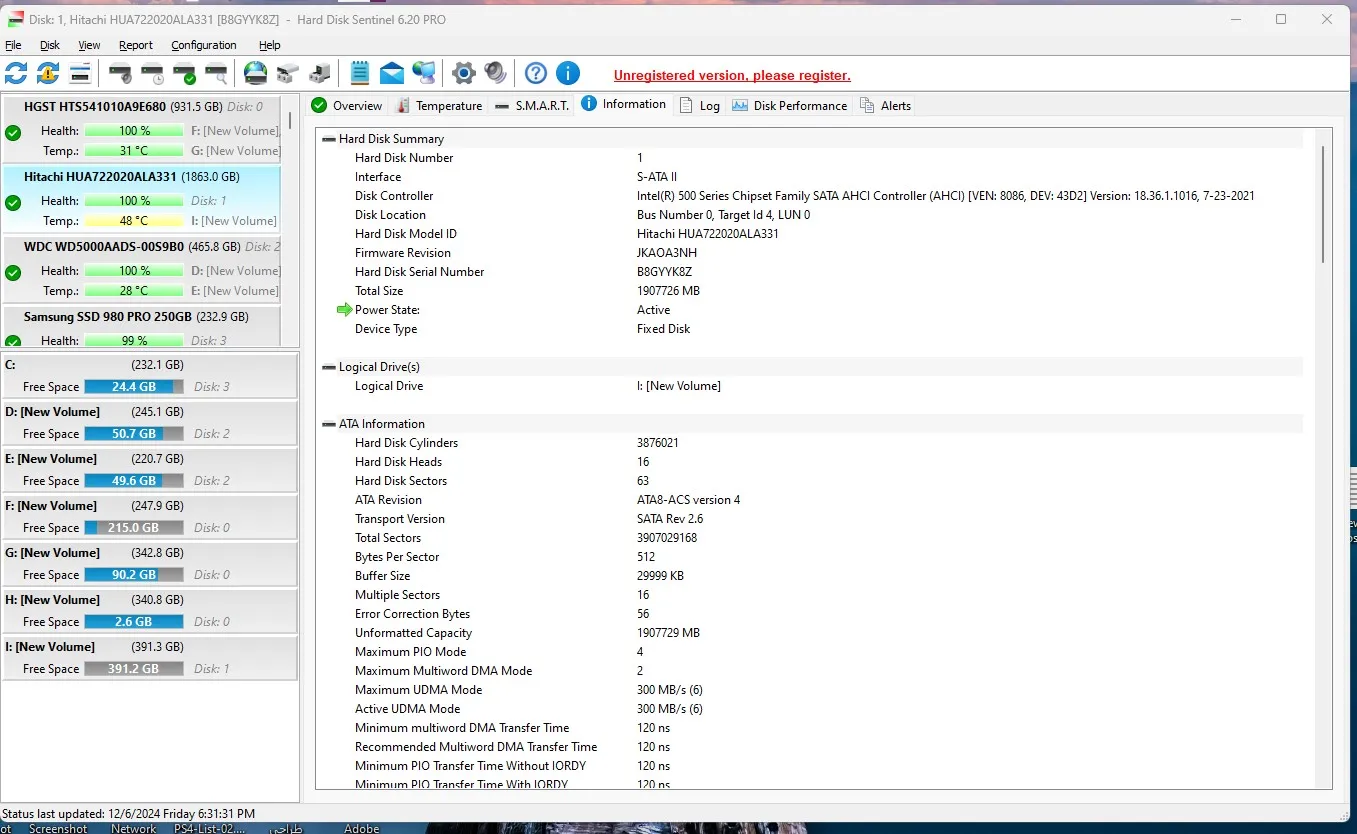
Task: Click the 48 °C yellow temperature bar
Action: pos(134,221)
